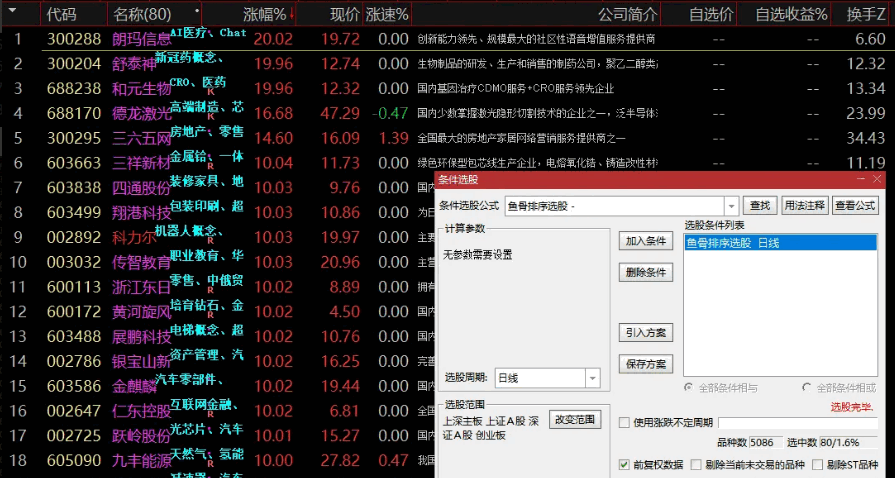Select stock name 翔港科技
The width and height of the screenshot is (895, 478).
[142, 212]
